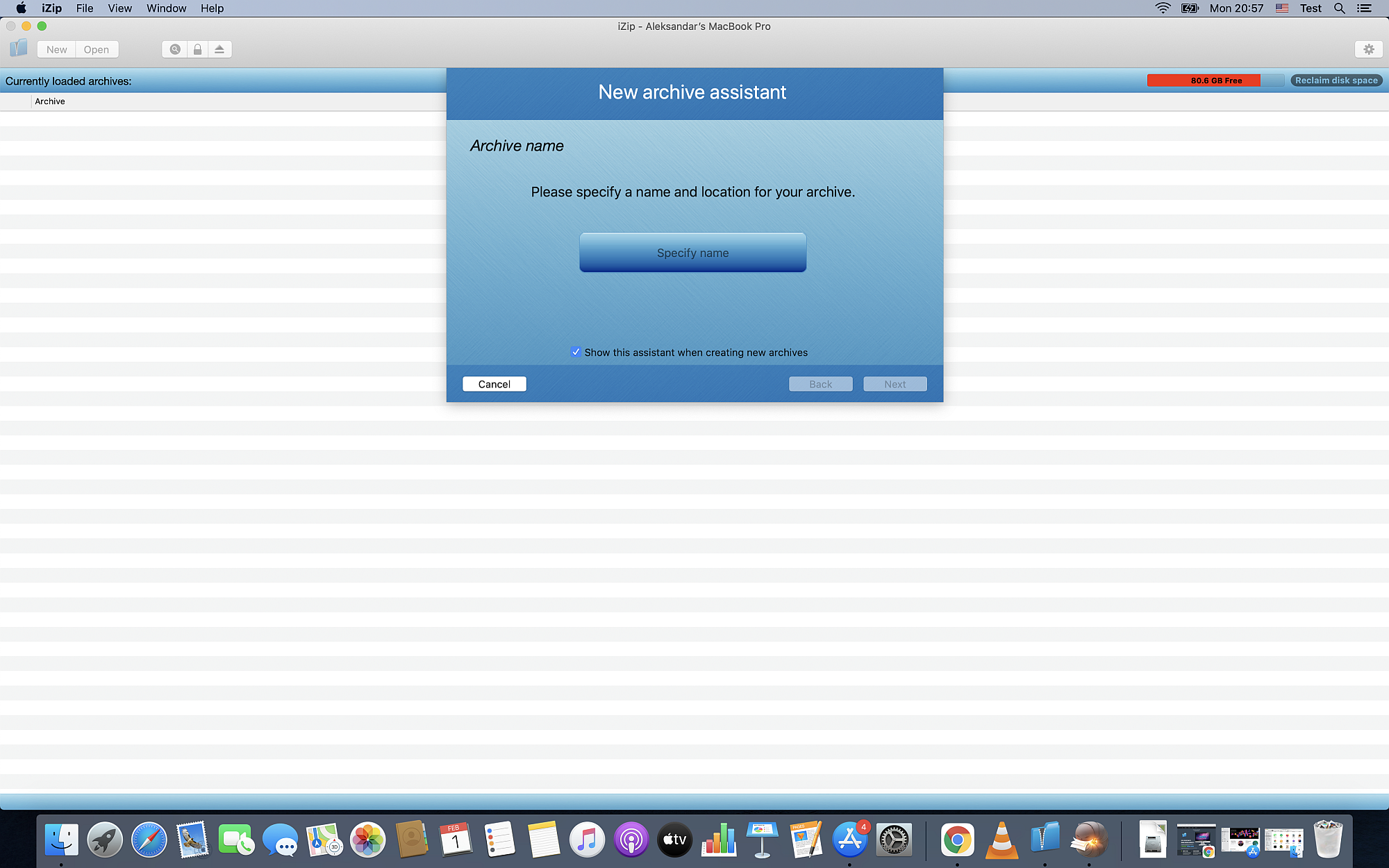Open iZip File menu
This screenshot has height=868, width=1389.
85,8
